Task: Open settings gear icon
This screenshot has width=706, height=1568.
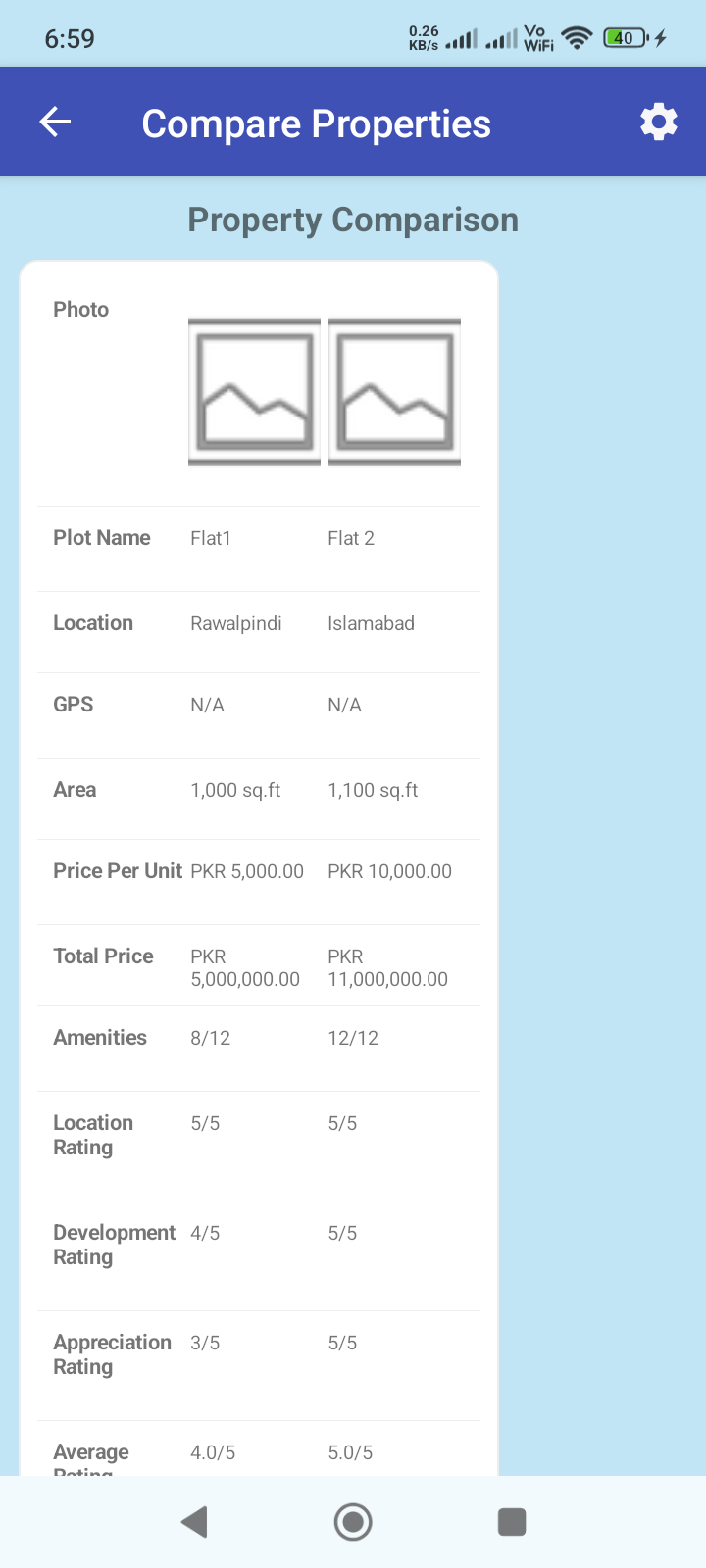Action: pos(658,122)
